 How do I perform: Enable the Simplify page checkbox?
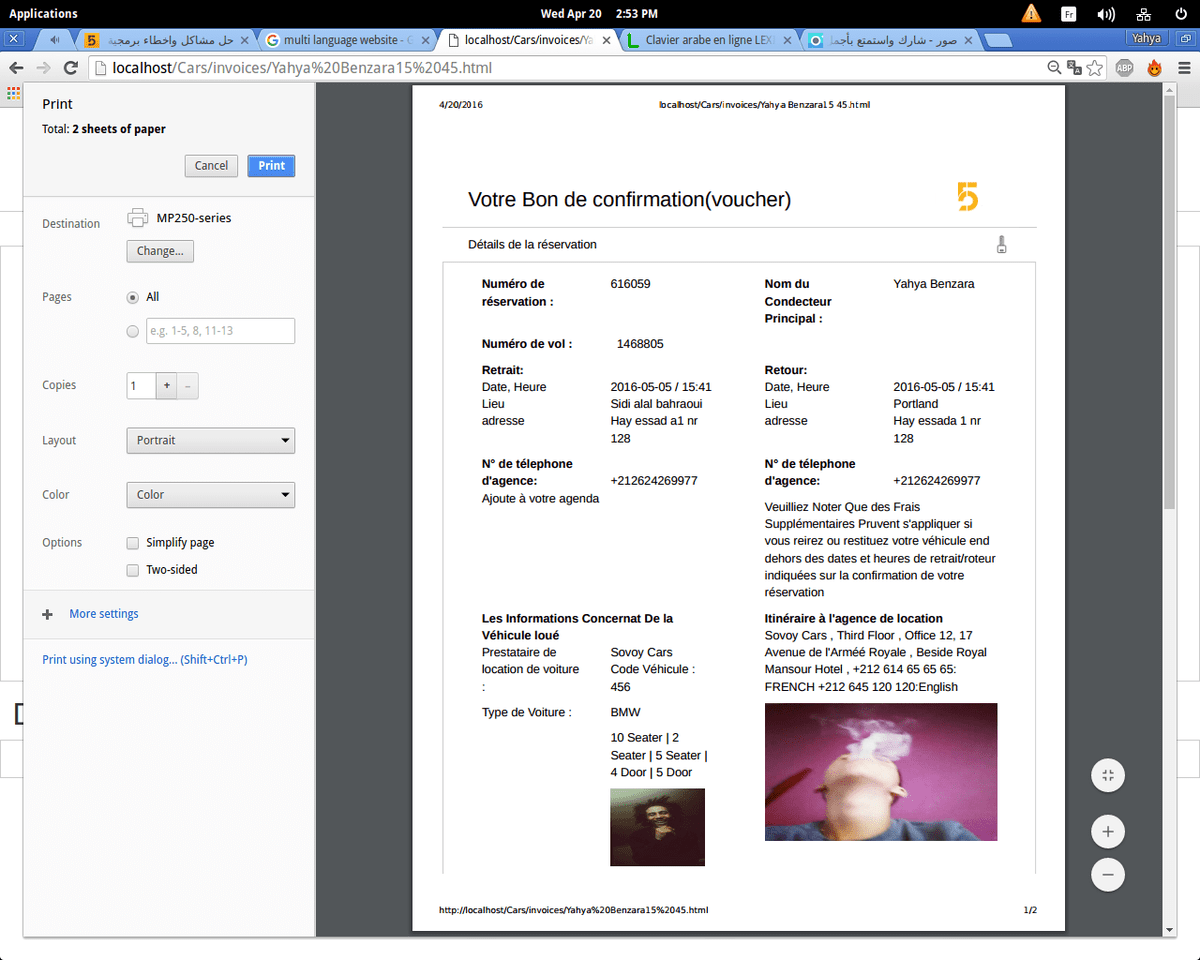132,543
